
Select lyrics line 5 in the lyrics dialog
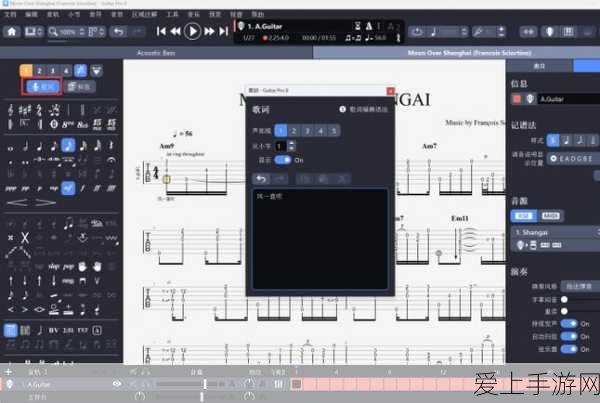click(x=333, y=131)
